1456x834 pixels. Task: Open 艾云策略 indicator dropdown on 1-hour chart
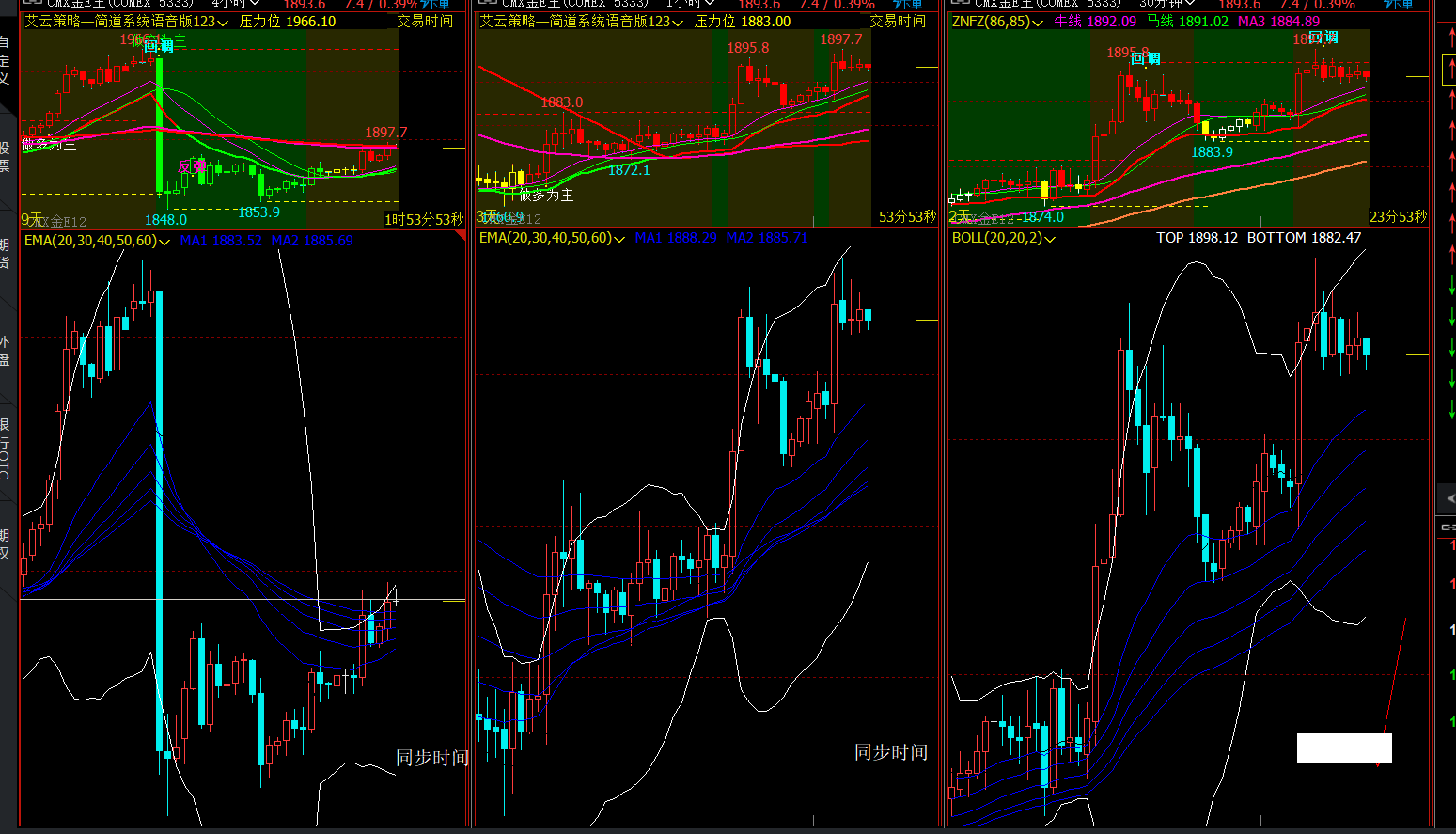[581, 21]
